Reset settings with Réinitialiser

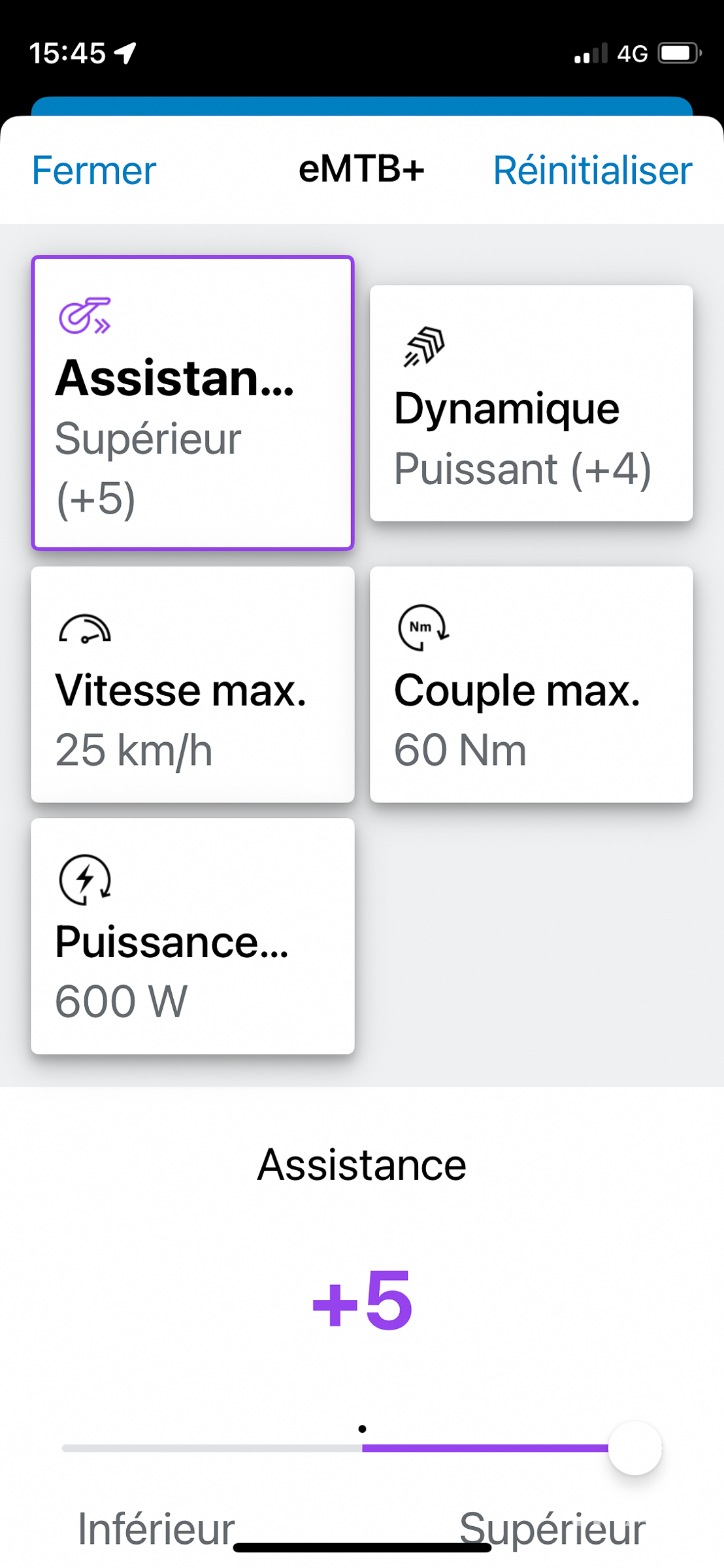tap(593, 171)
